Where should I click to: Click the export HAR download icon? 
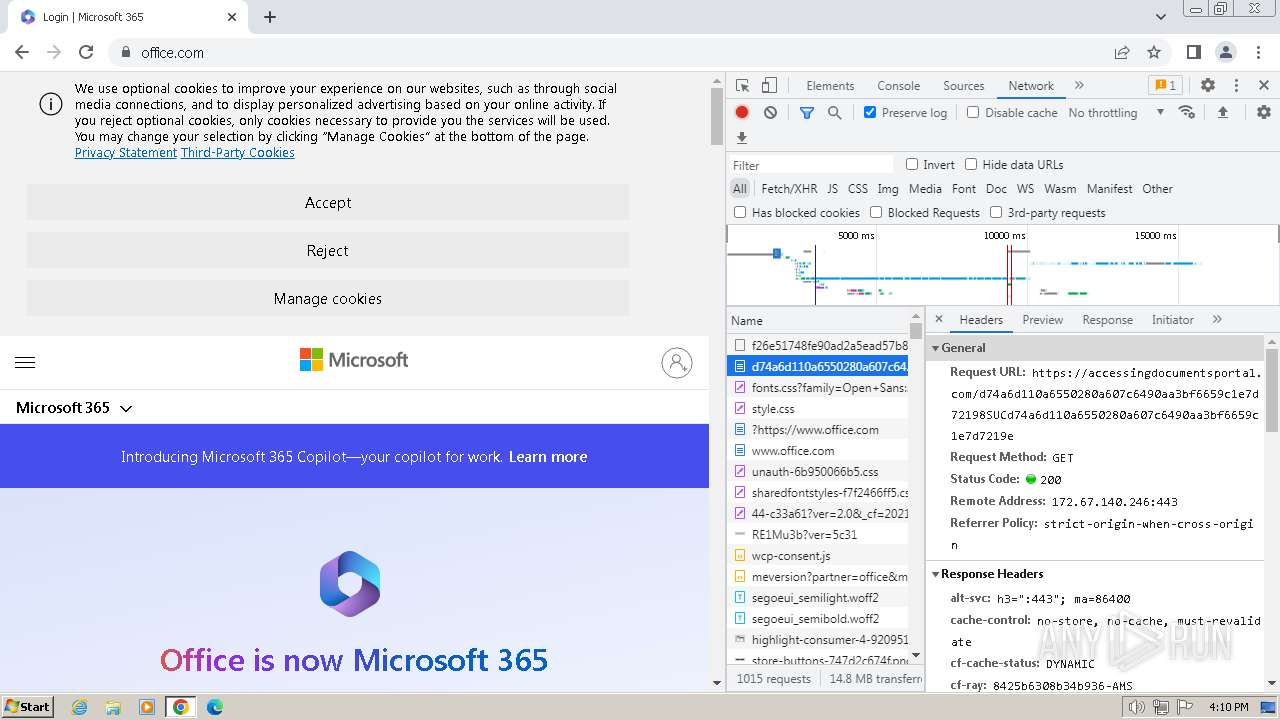[x=742, y=138]
